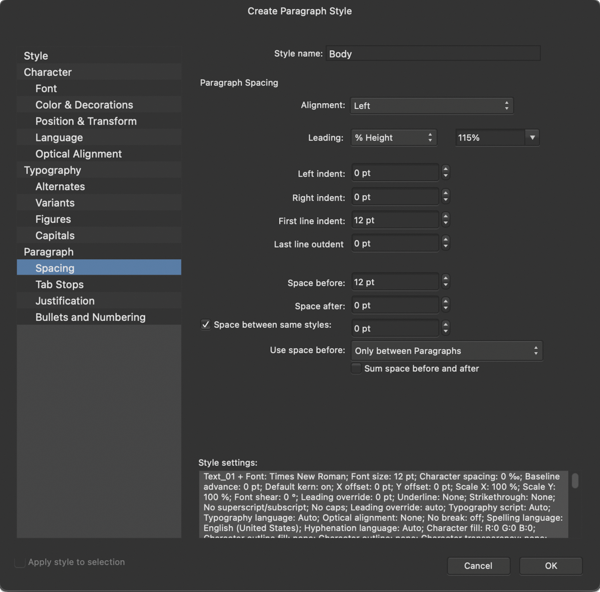Viewport: 600px width, 592px height.
Task: Click the Space after value field
Action: click(395, 305)
